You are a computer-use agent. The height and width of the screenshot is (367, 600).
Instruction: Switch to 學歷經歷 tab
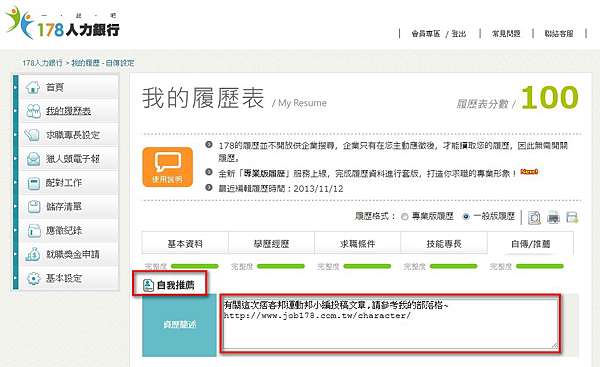click(x=271, y=243)
